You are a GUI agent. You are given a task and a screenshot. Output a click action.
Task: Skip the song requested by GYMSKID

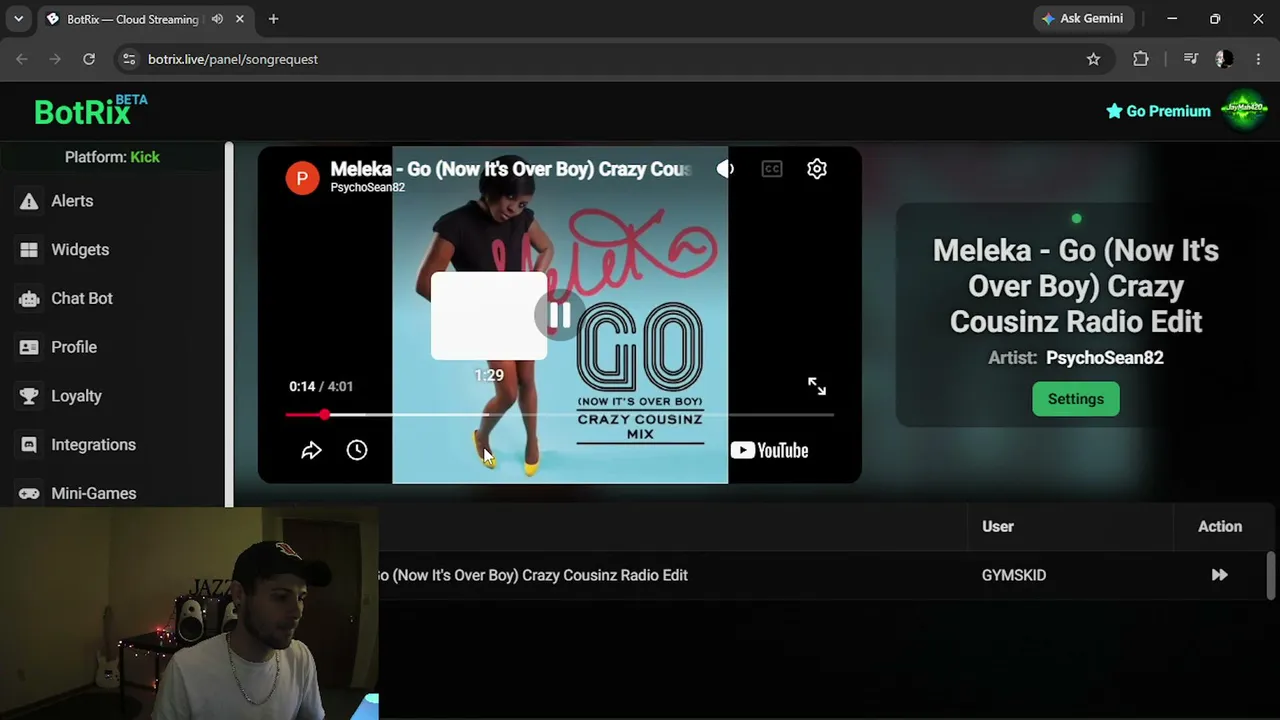click(1219, 575)
